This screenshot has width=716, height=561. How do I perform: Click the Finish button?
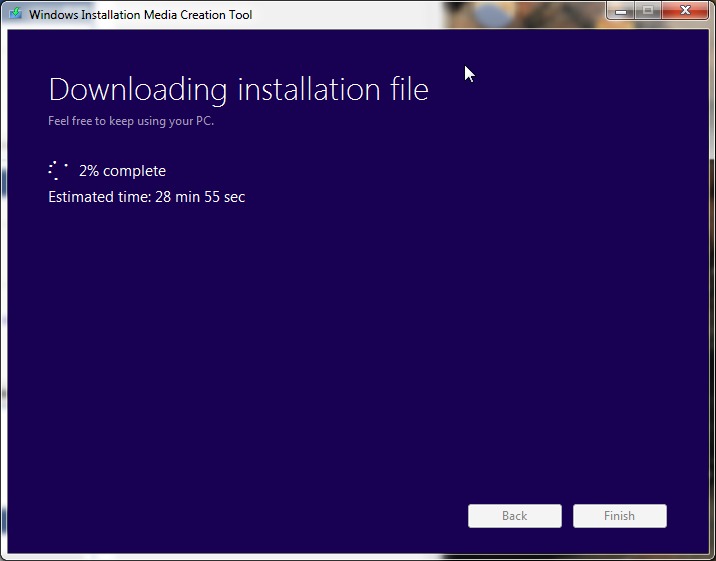coord(620,516)
